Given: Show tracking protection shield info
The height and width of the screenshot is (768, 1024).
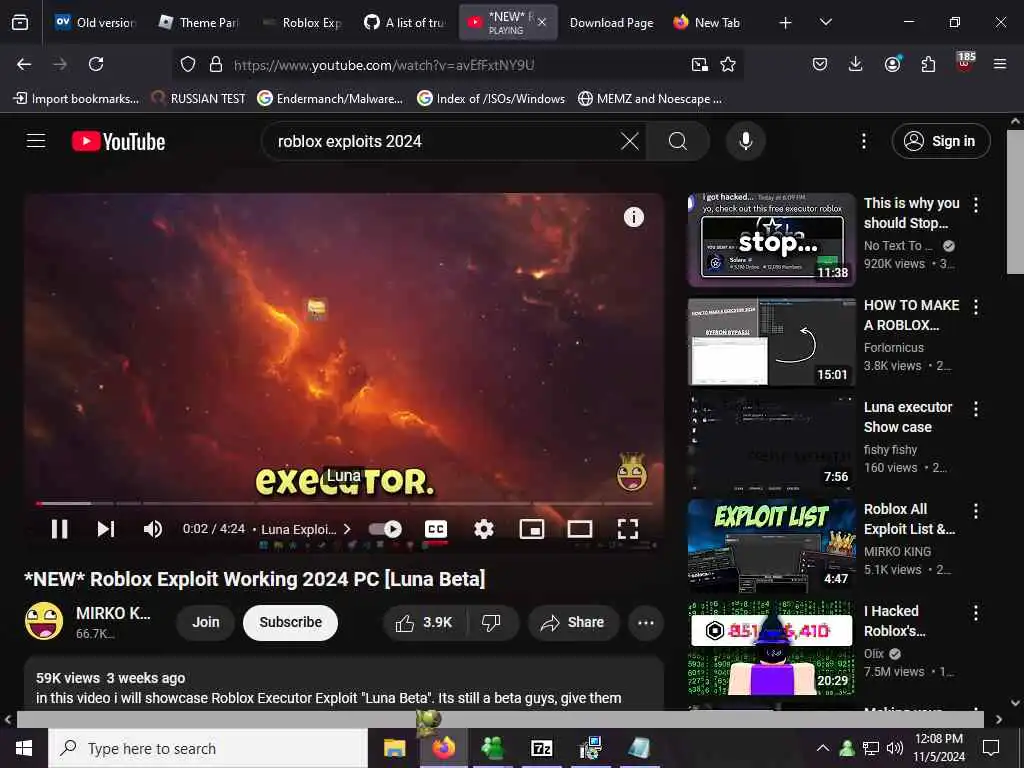Looking at the screenshot, I should click(188, 64).
